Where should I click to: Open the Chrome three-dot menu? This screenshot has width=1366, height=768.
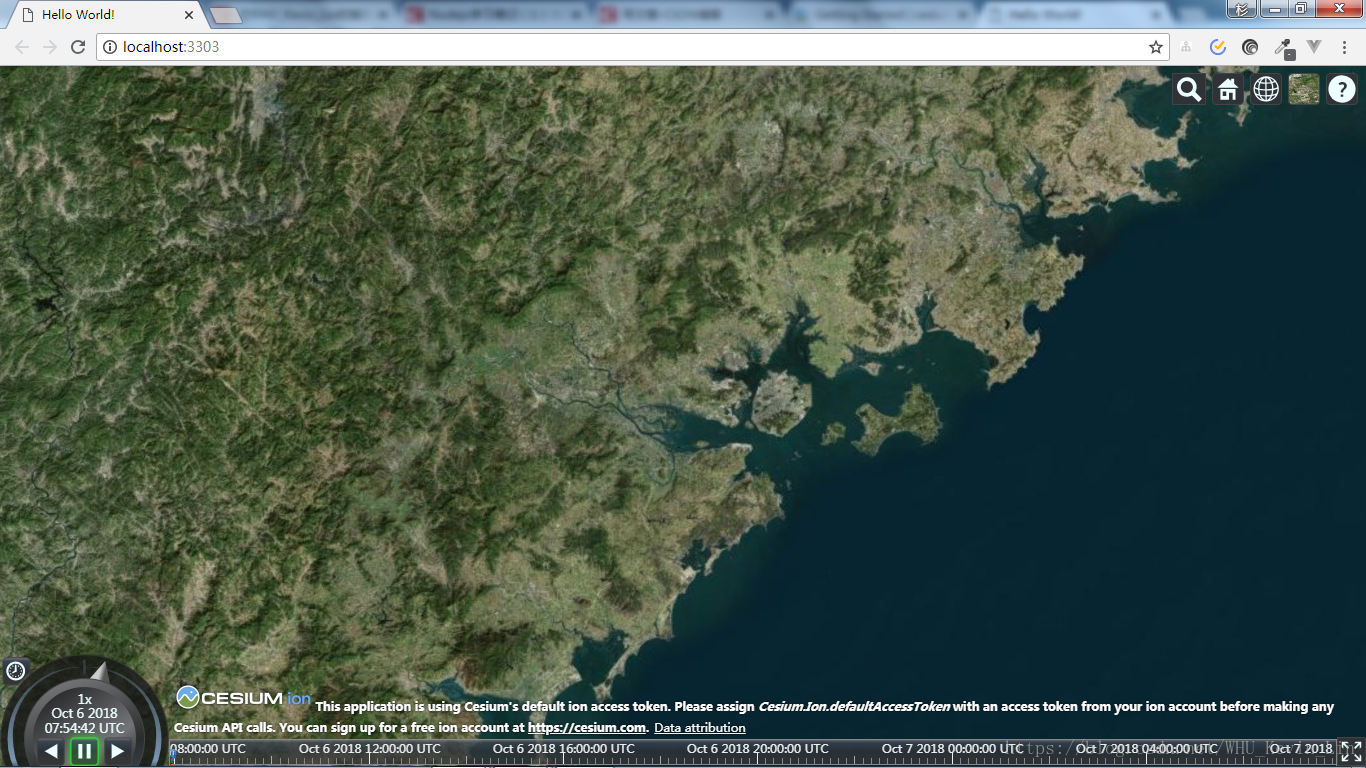tap(1346, 47)
